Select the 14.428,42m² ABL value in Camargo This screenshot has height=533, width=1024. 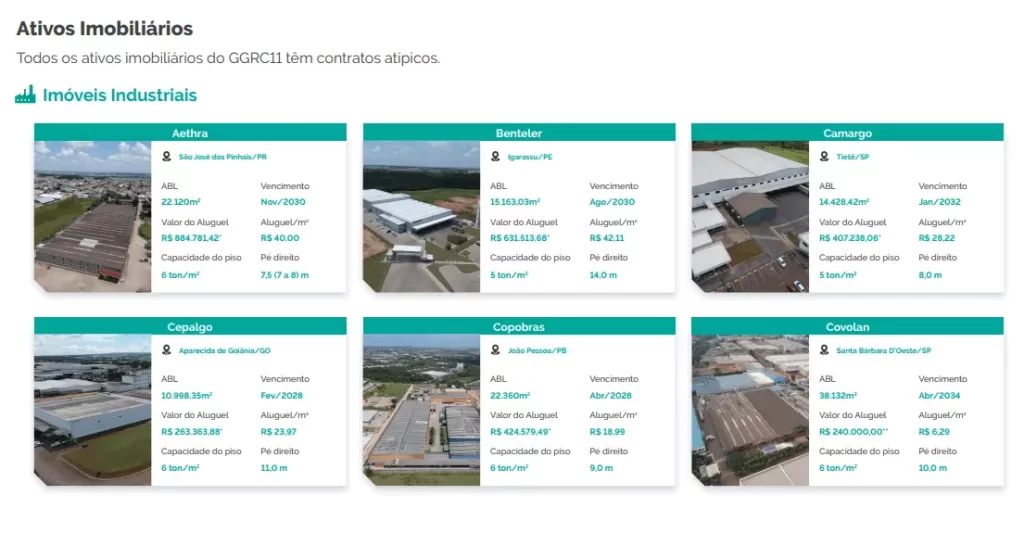844,202
